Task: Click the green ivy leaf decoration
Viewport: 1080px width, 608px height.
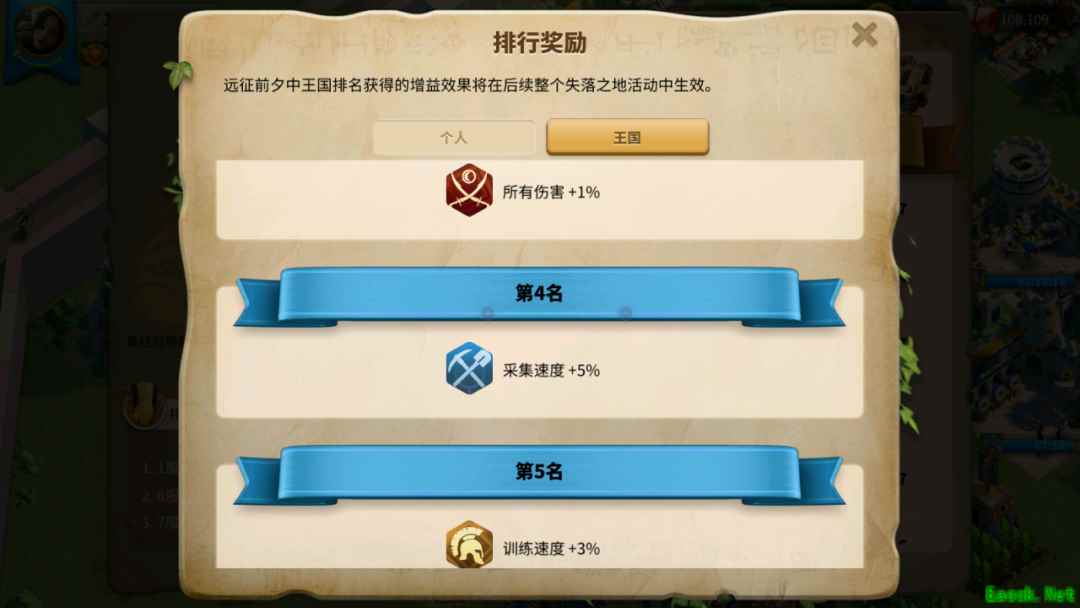Action: [x=178, y=73]
